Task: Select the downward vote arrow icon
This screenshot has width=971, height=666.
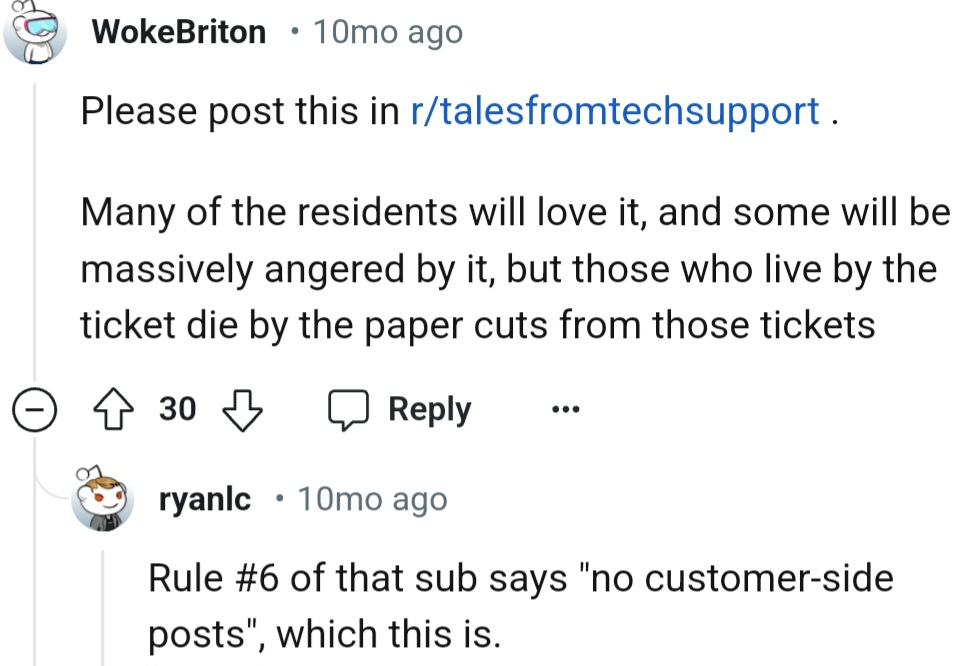Action: pos(242,408)
